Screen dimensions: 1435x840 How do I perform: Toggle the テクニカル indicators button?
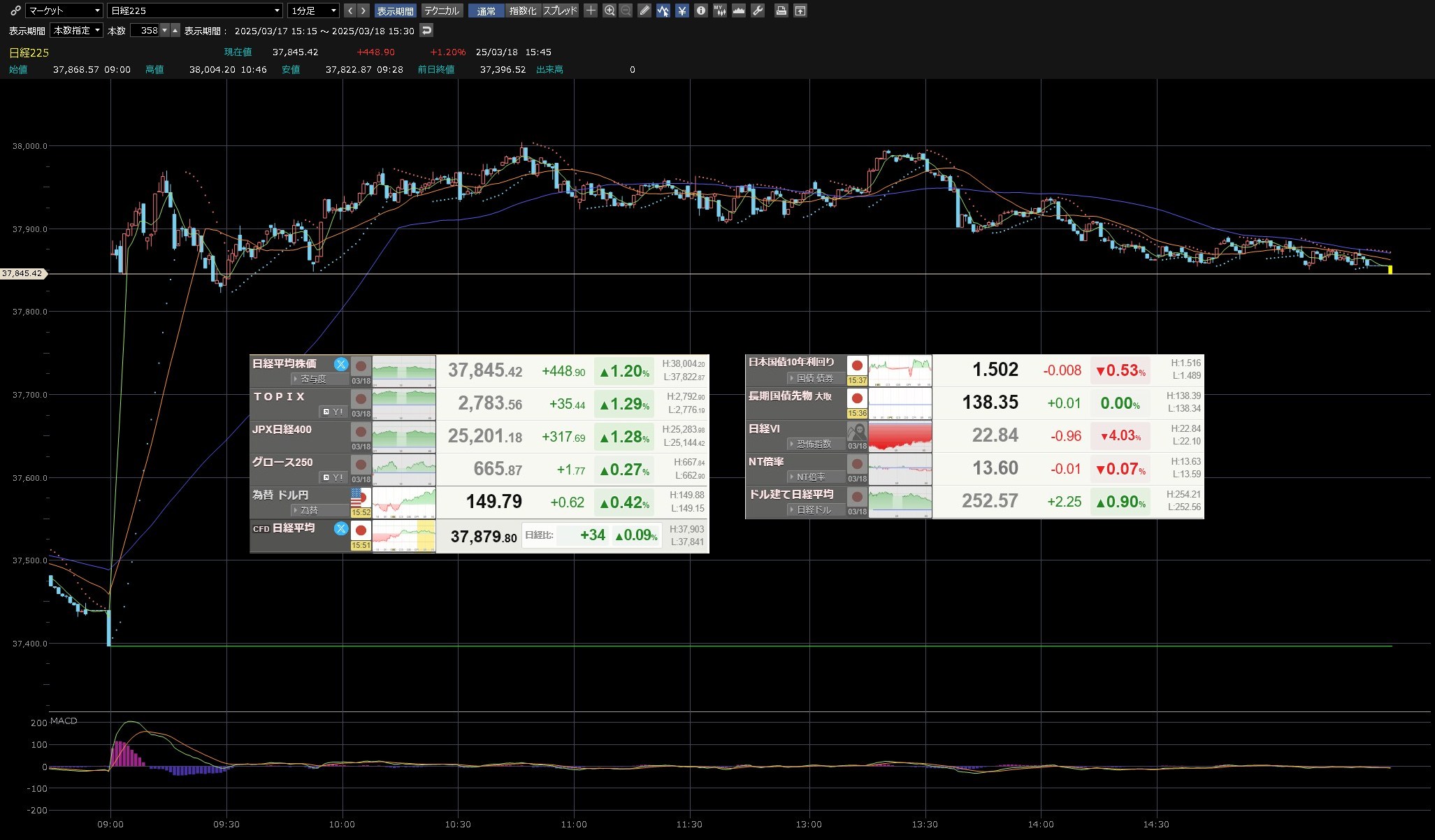442,10
